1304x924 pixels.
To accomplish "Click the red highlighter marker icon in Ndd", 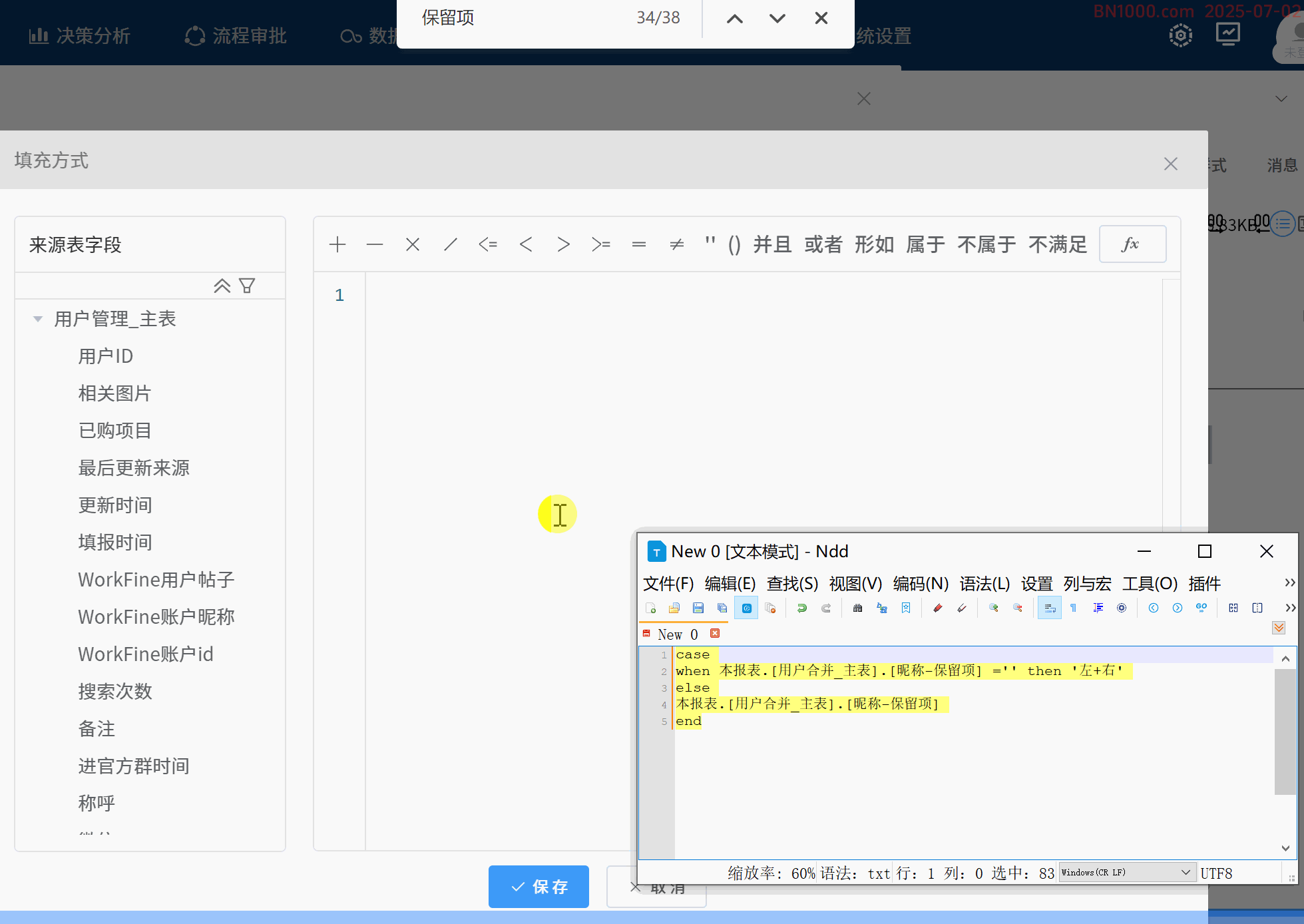I will (938, 608).
